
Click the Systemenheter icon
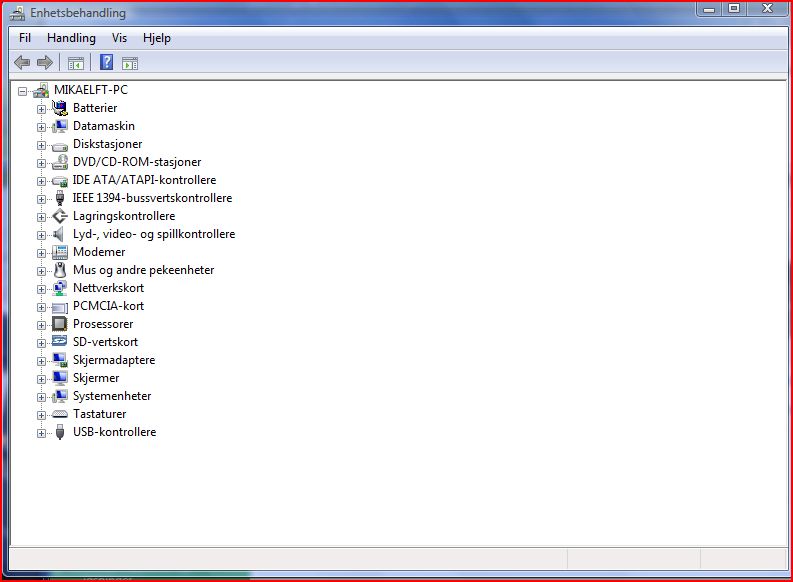click(60, 396)
